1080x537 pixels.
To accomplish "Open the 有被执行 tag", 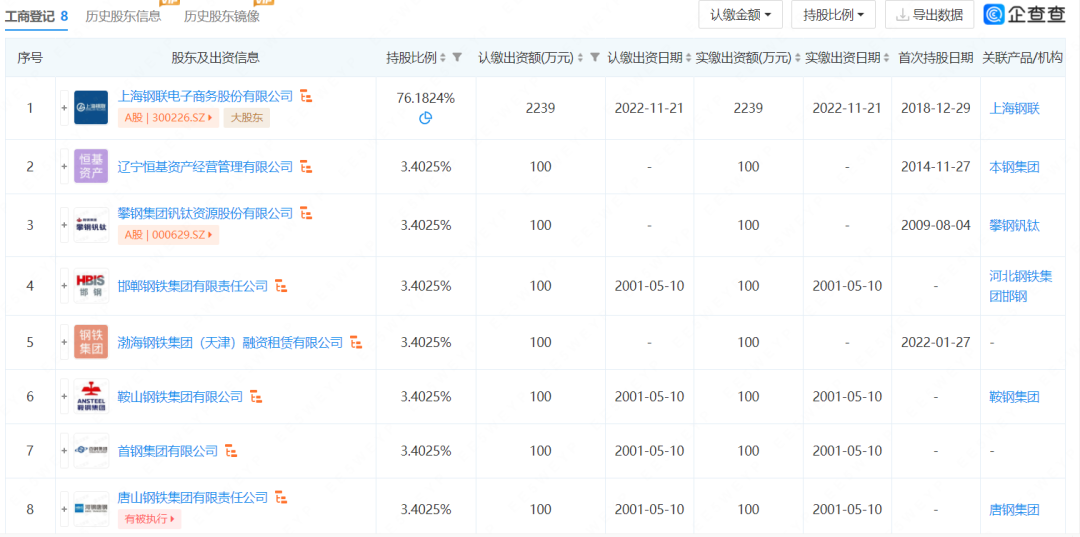I will 149,518.
